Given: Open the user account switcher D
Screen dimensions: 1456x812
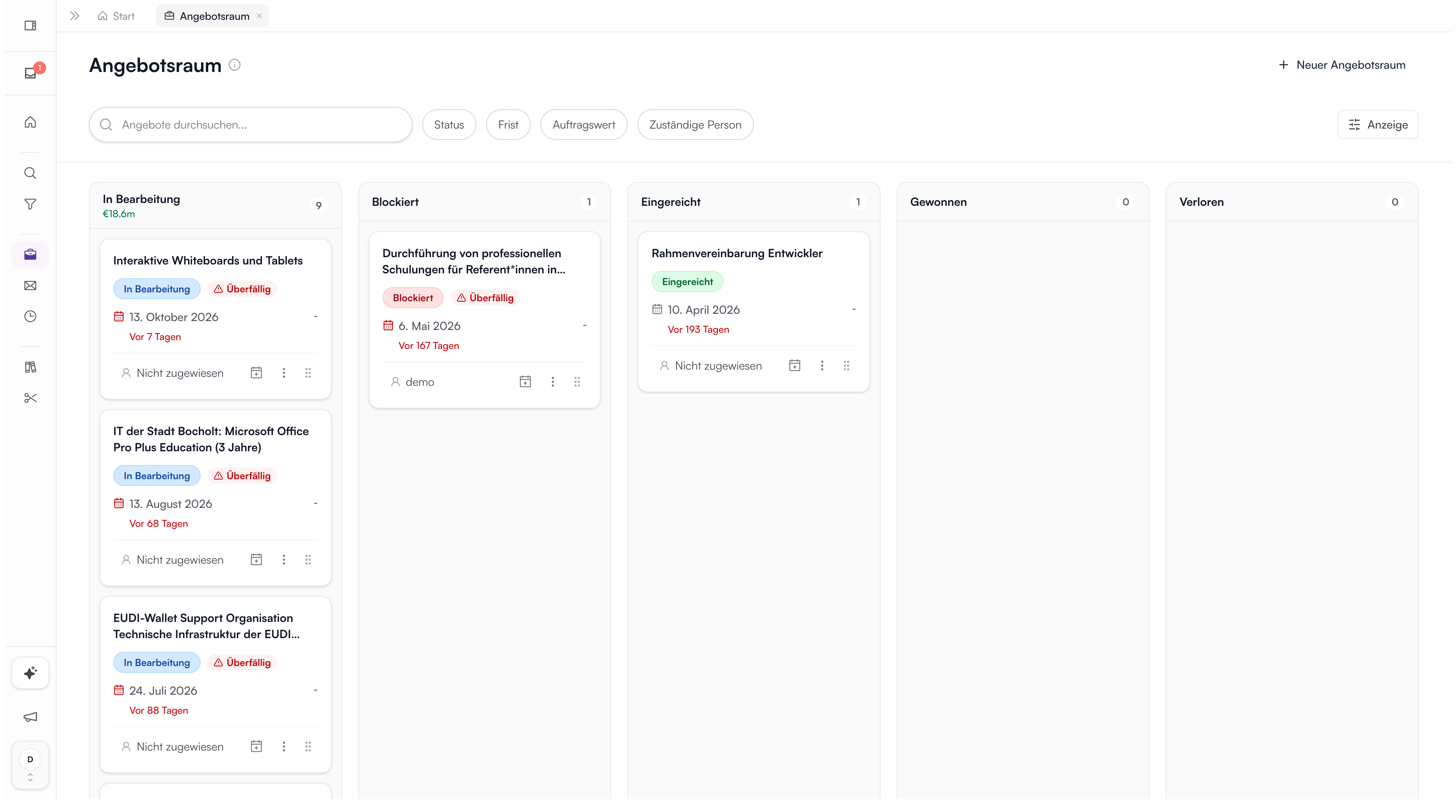Looking at the screenshot, I should pyautogui.click(x=30, y=765).
